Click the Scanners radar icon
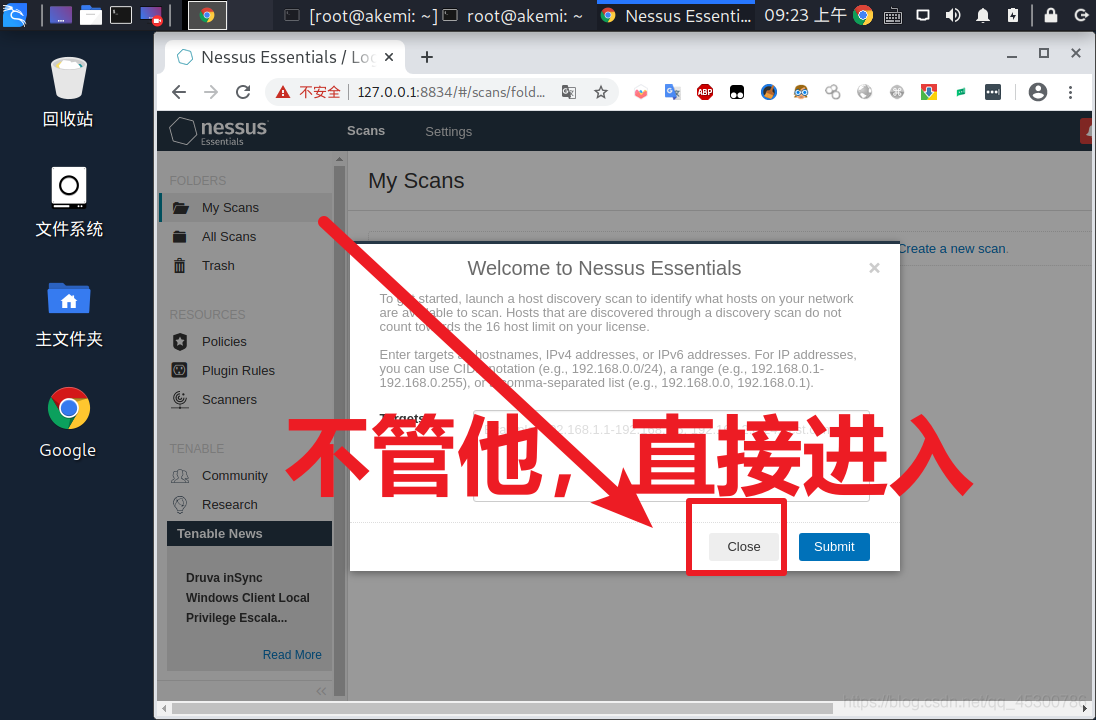 (x=180, y=400)
